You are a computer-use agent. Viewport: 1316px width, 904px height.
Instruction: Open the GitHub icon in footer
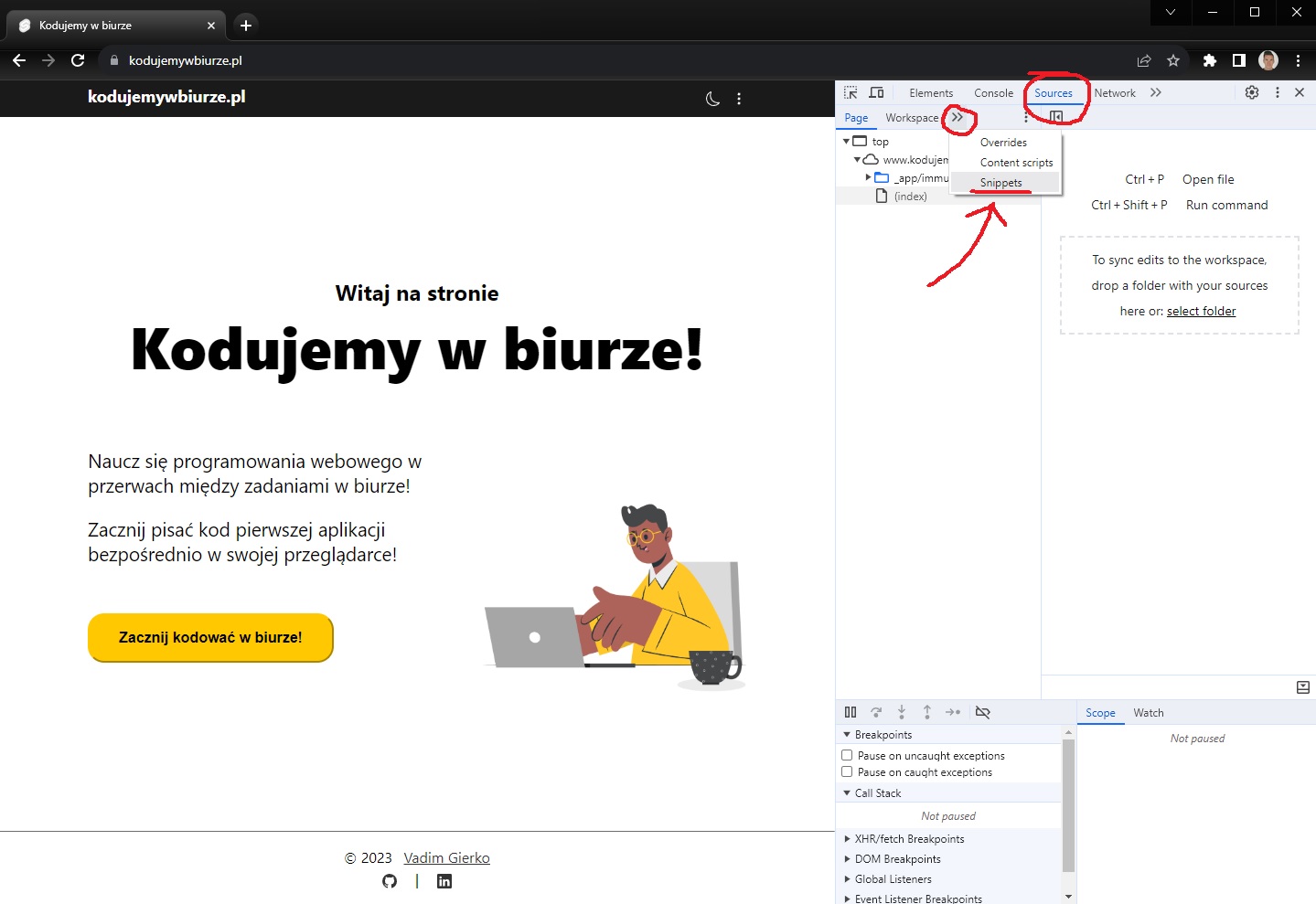click(390, 881)
